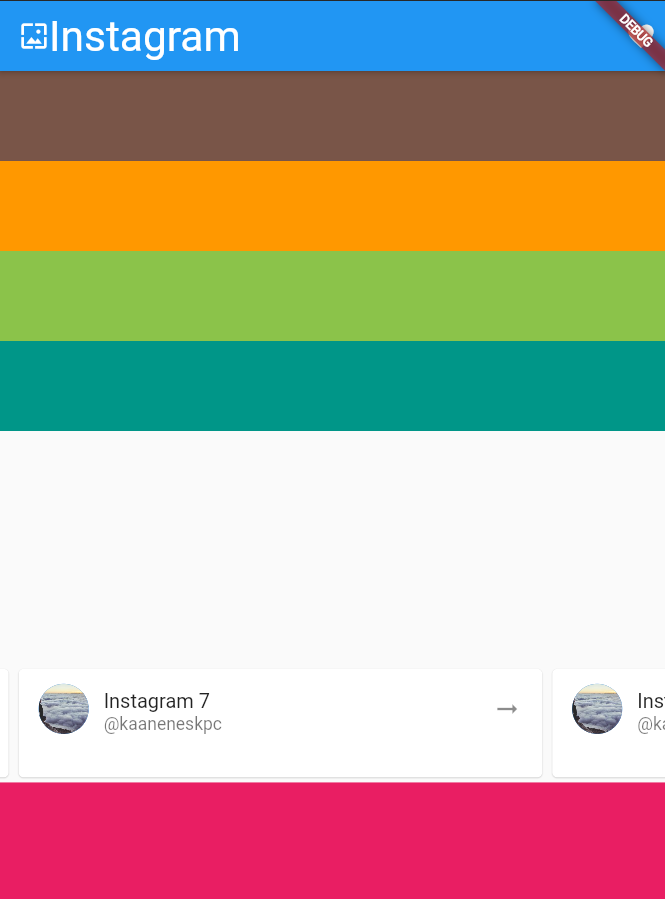Open the Instagram 7 profile avatar
The width and height of the screenshot is (665, 899).
64,709
